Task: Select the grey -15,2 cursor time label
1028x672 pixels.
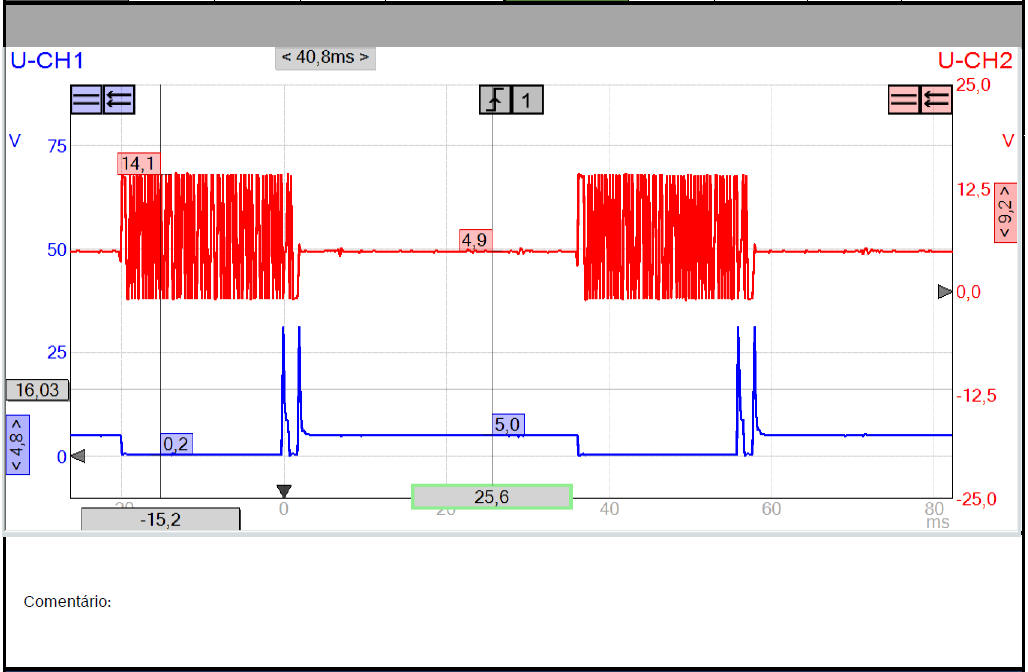Action: click(160, 520)
